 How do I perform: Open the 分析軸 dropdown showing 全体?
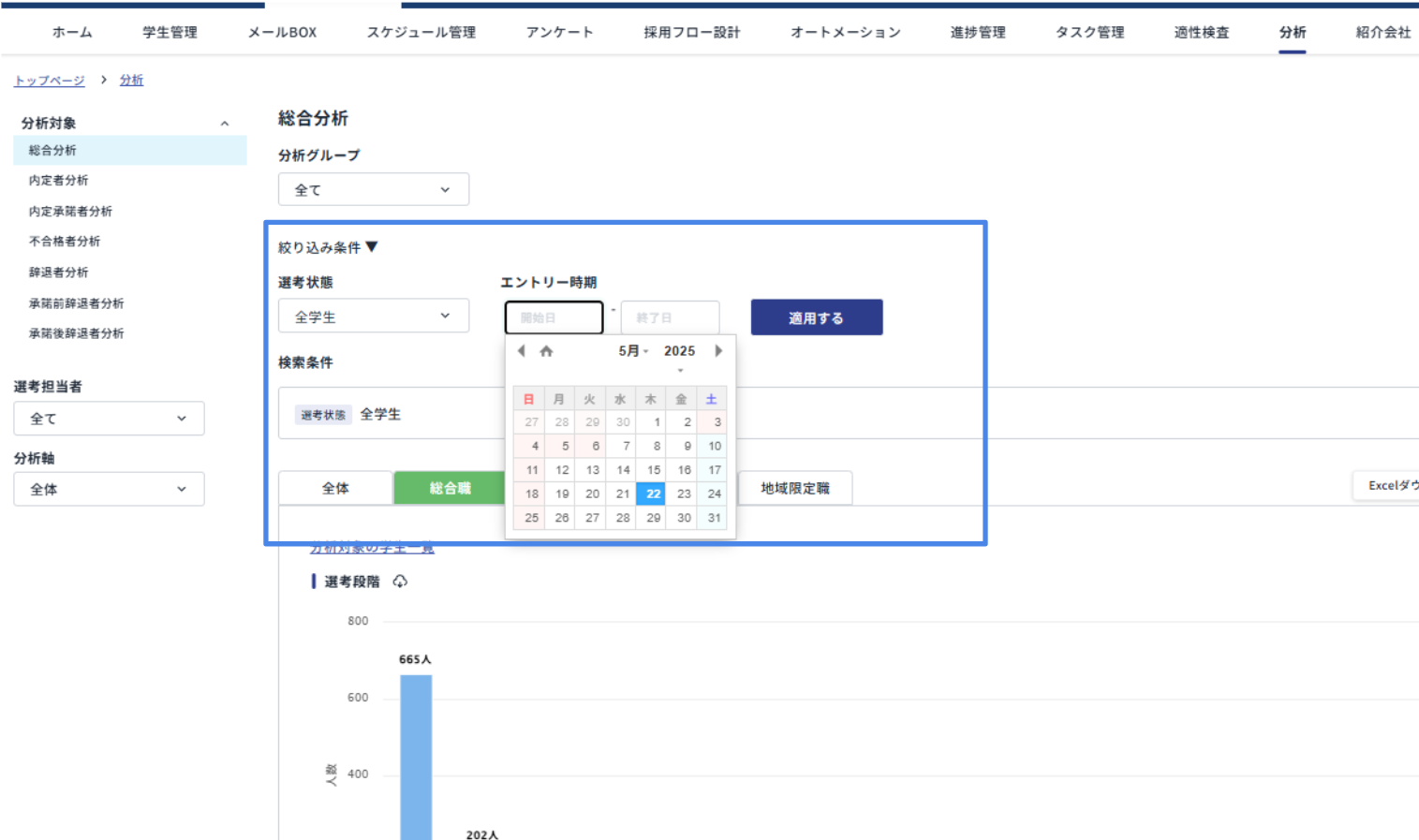coord(109,488)
